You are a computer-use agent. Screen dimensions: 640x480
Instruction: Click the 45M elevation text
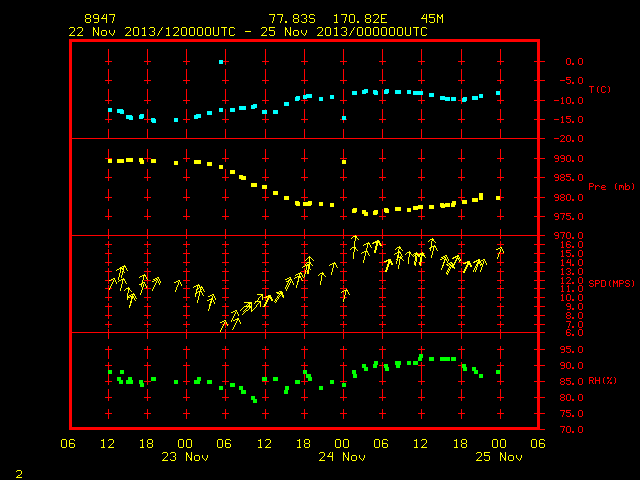(432, 19)
